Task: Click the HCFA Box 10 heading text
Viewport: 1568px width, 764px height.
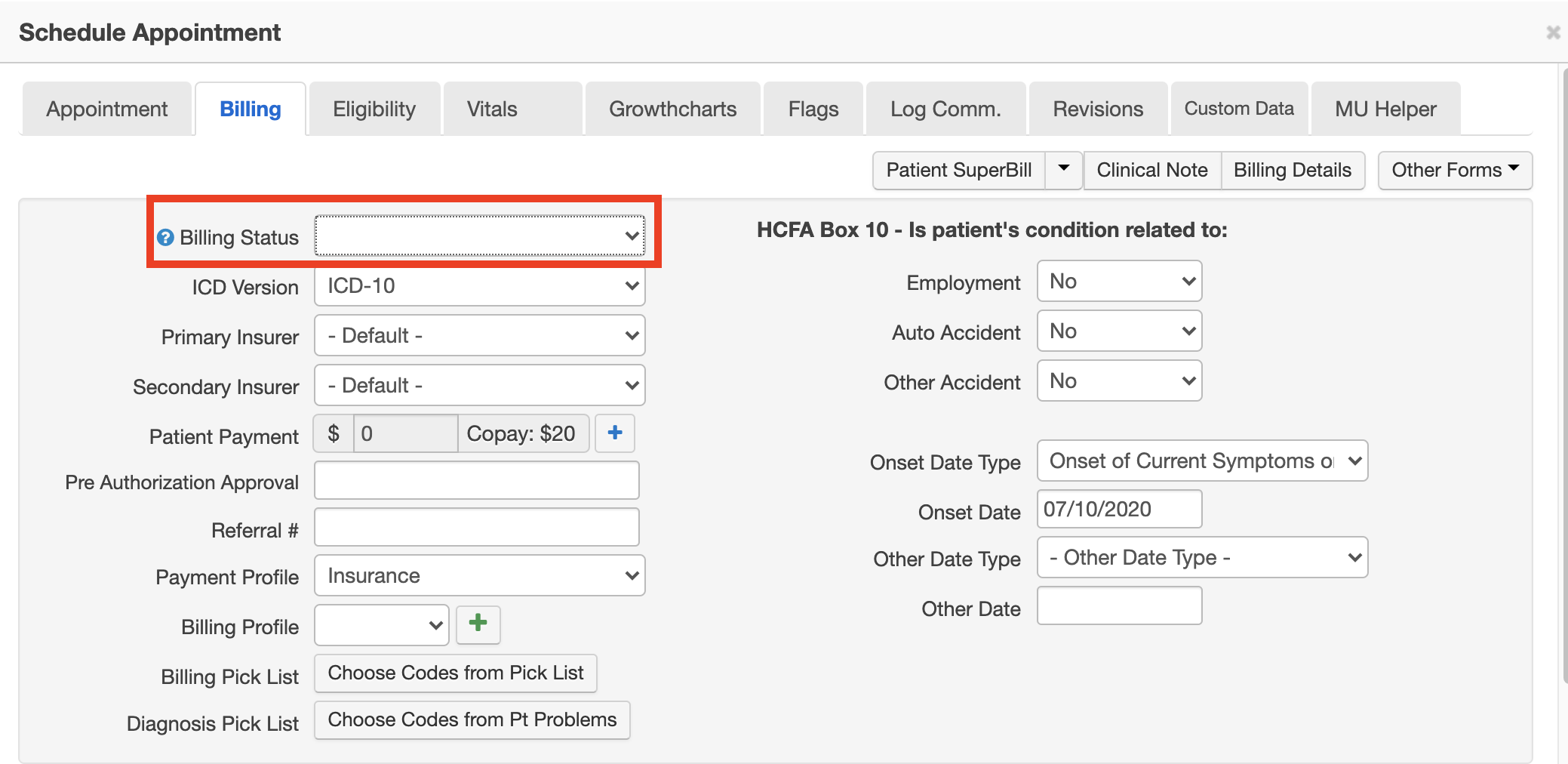Action: click(x=992, y=230)
